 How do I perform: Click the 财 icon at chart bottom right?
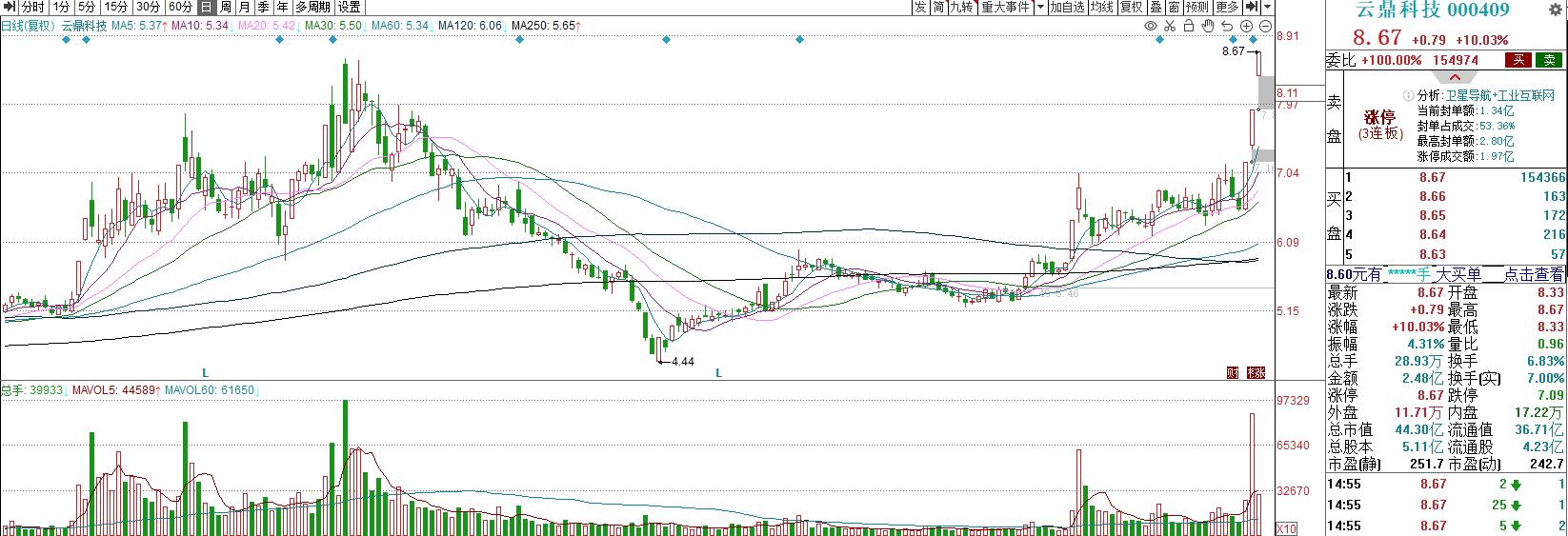point(1234,372)
